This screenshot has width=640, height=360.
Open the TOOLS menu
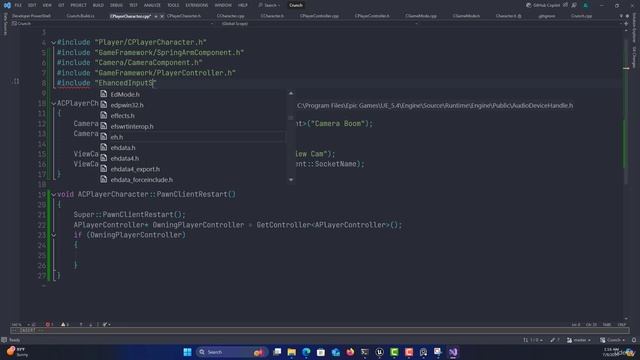tap(173, 5)
